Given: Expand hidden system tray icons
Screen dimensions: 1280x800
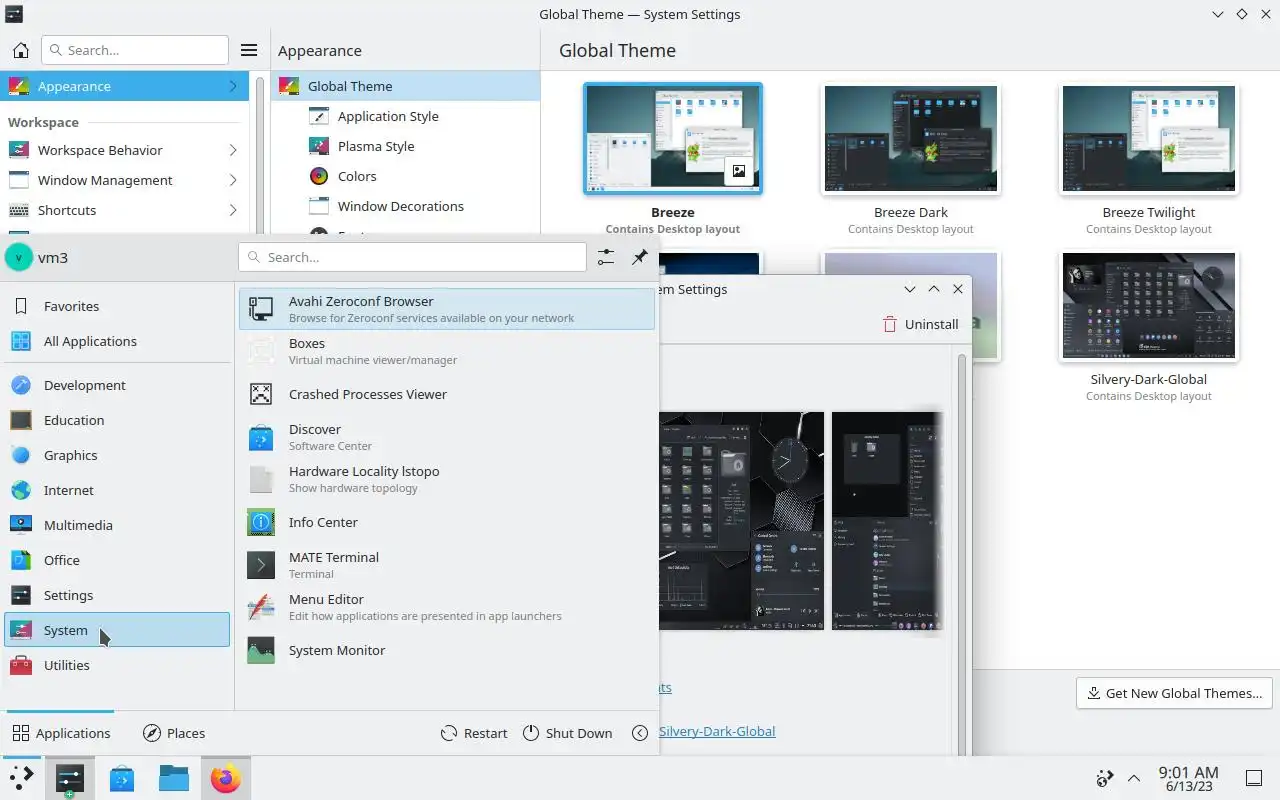Looking at the screenshot, I should [x=1134, y=778].
